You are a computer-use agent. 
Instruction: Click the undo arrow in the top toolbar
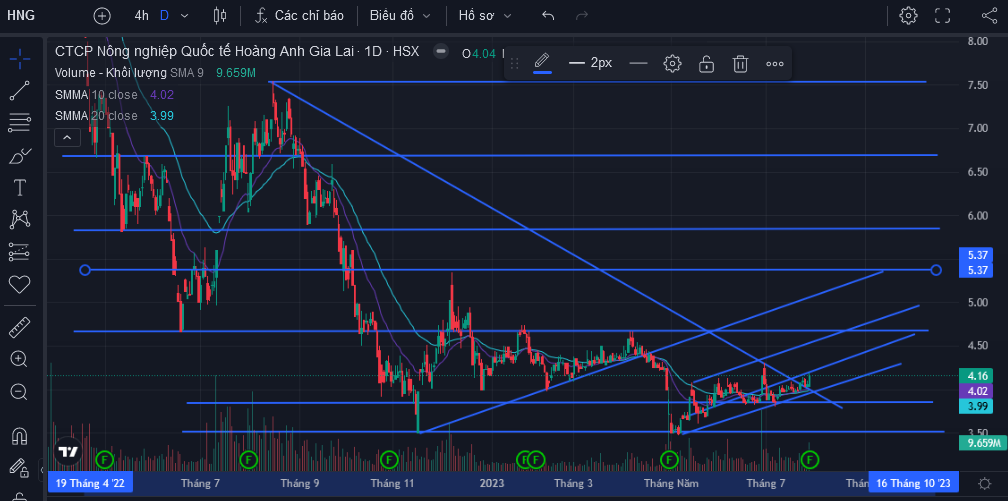548,15
